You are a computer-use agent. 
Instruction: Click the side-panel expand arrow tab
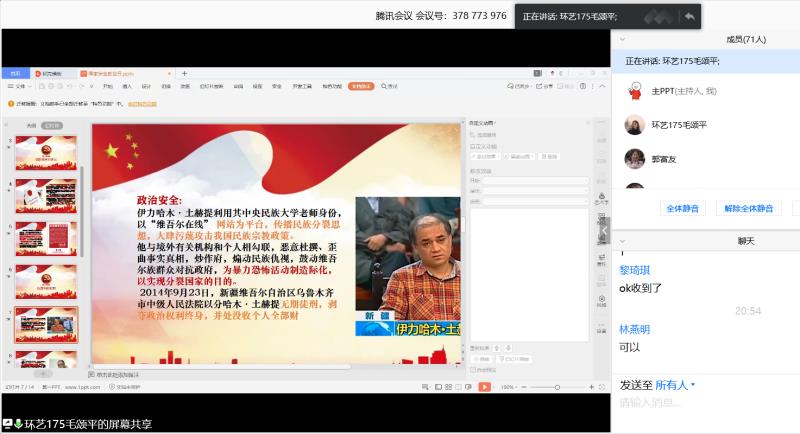pyautogui.click(x=605, y=230)
